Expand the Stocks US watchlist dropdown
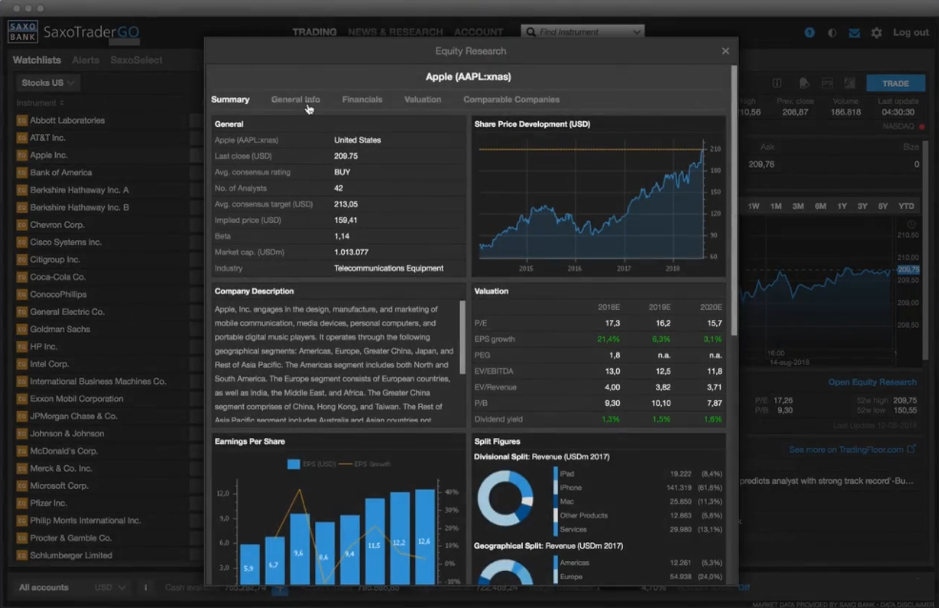This screenshot has width=939, height=608. click(47, 83)
